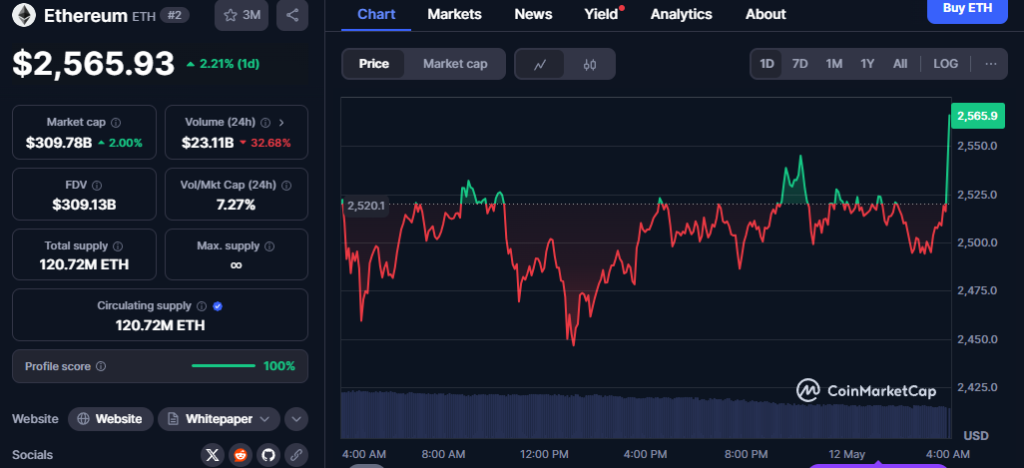Screen dimensions: 1024x468
Task: Open the Analytics tab
Action: coord(682,14)
